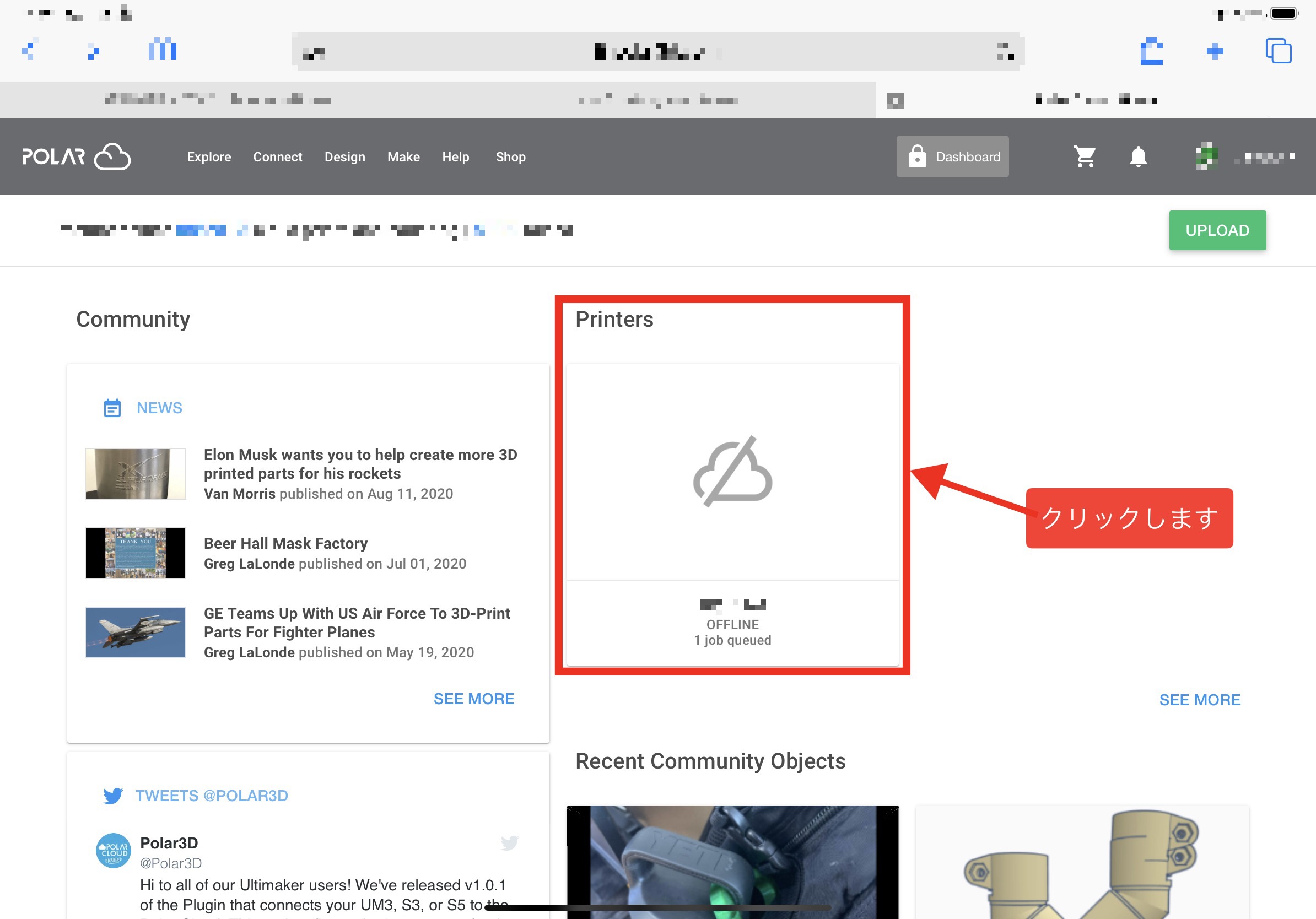
Task: Click the POLAR cloud logo icon
Action: pyautogui.click(x=75, y=156)
